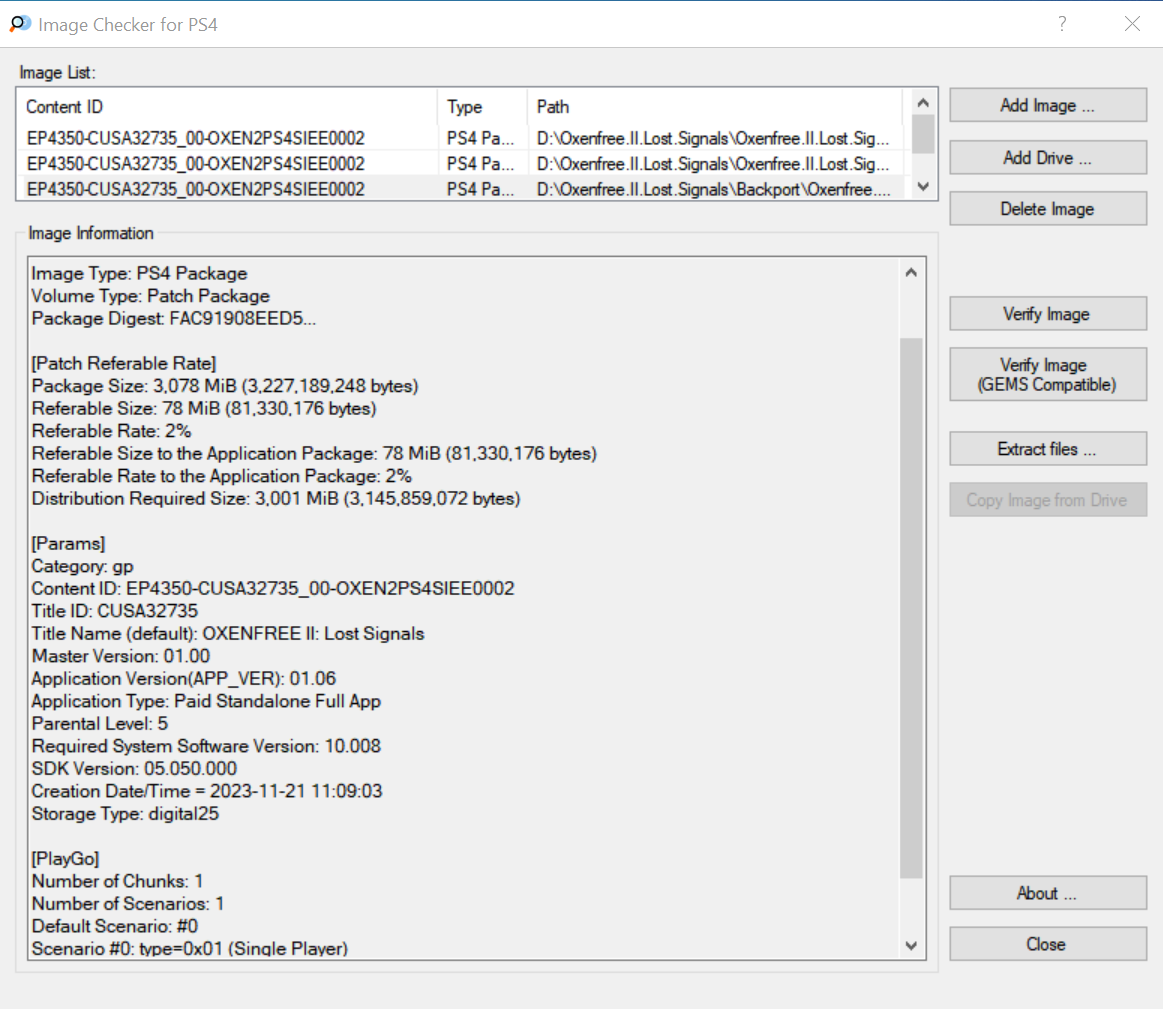The image size is (1163, 1009).
Task: Click the Type column header
Action: (x=482, y=107)
